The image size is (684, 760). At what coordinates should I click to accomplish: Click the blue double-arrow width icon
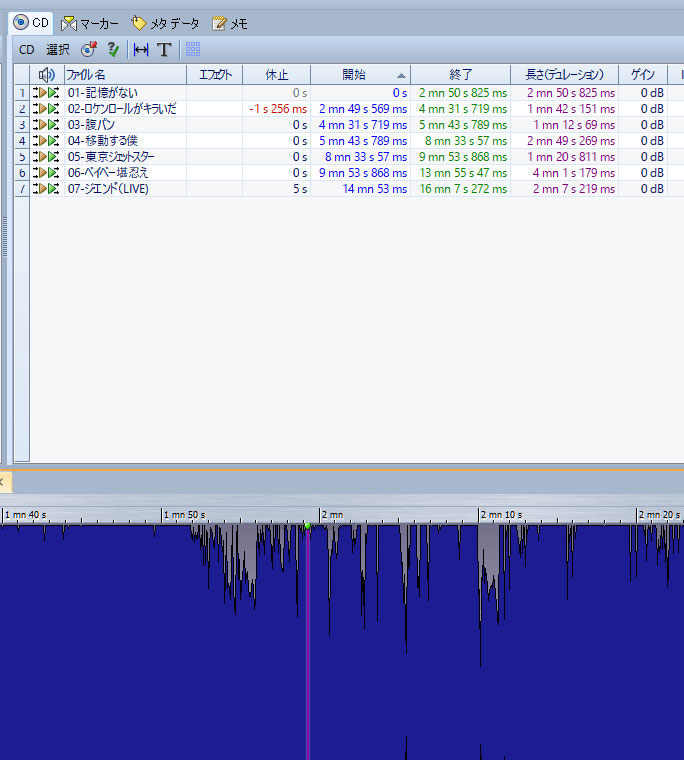(141, 49)
